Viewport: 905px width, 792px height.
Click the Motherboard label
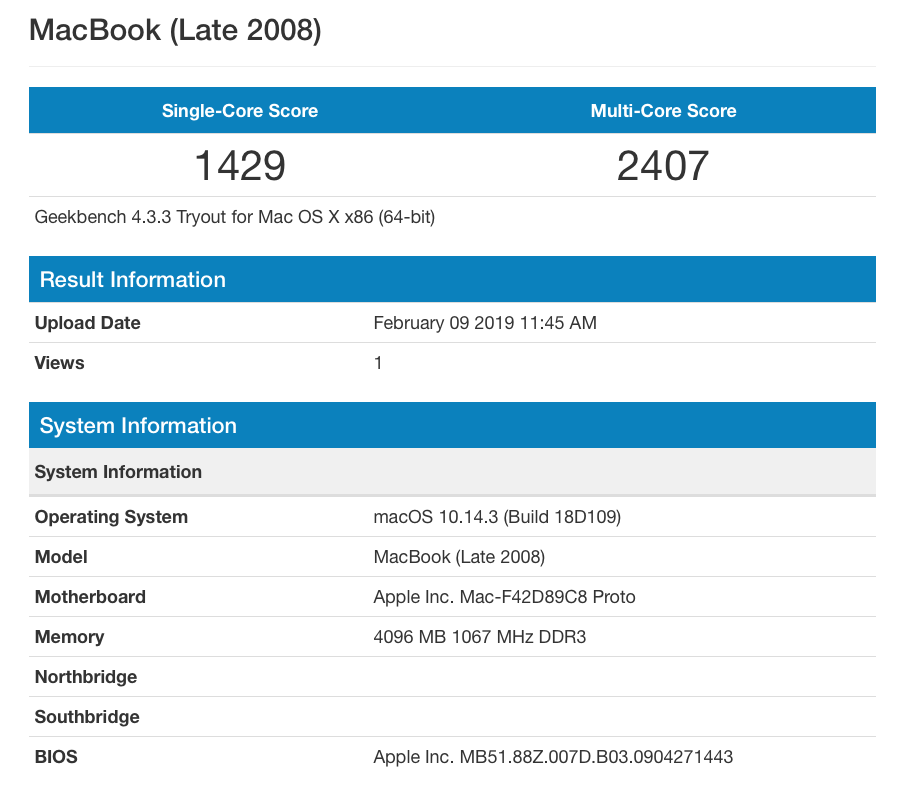click(91, 596)
